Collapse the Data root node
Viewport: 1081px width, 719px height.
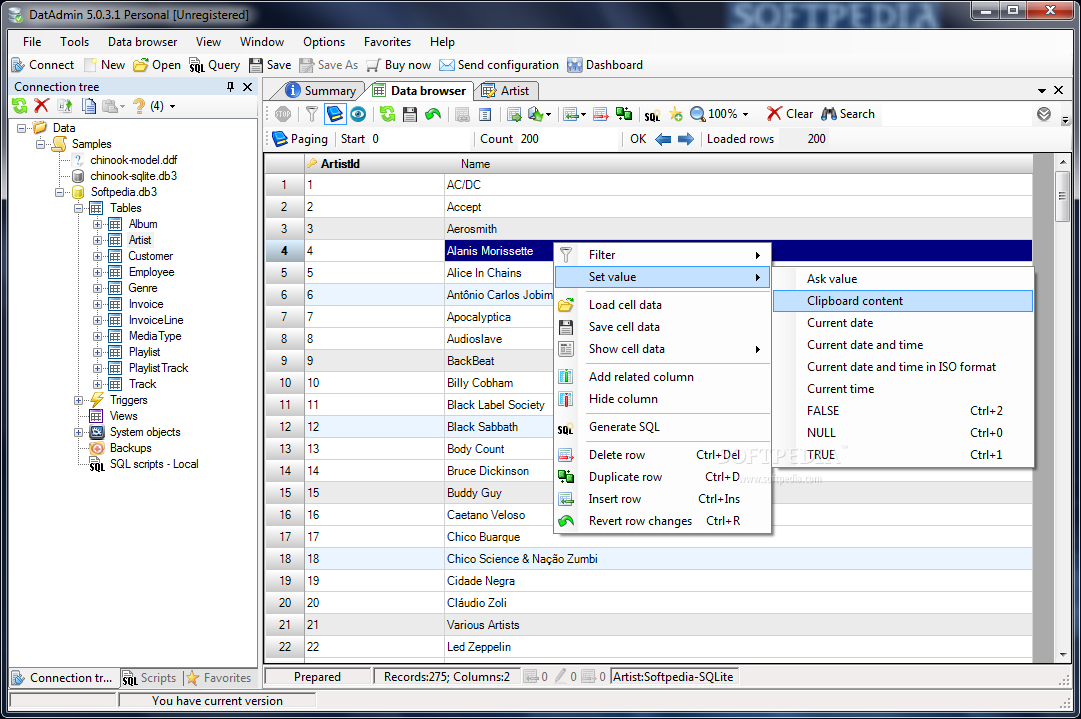tap(21, 128)
